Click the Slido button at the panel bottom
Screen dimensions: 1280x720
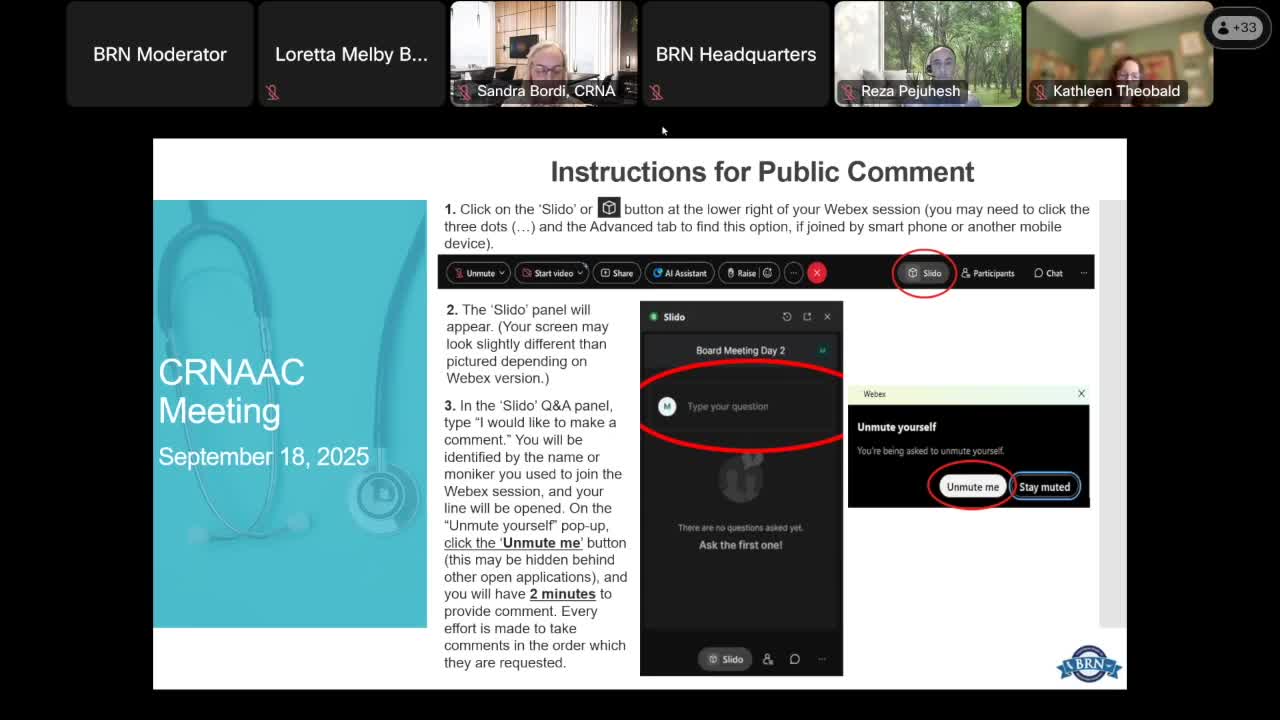tap(726, 659)
